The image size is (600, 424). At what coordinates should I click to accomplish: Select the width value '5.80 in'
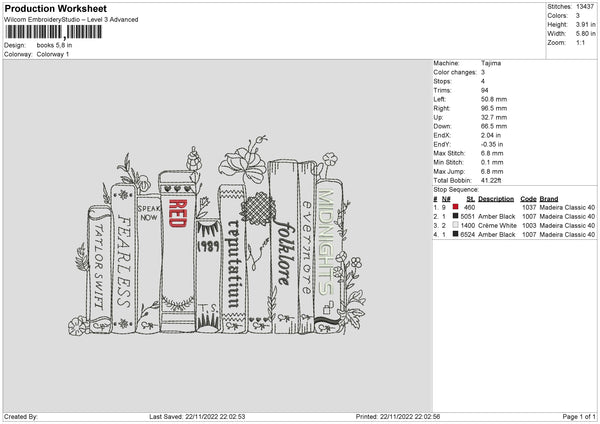click(x=585, y=34)
